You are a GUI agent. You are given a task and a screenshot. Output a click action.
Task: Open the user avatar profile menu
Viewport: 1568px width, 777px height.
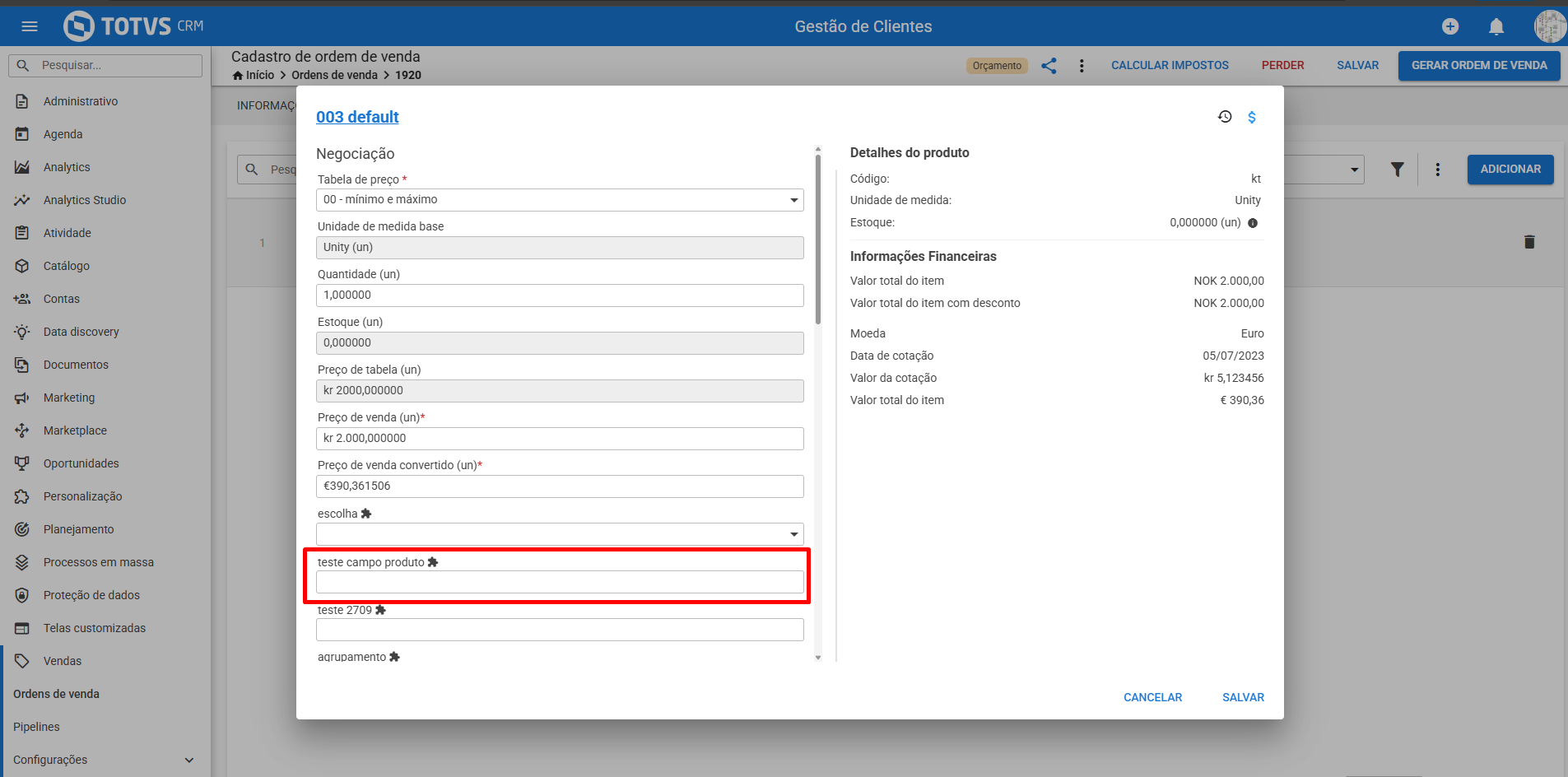click(1550, 26)
